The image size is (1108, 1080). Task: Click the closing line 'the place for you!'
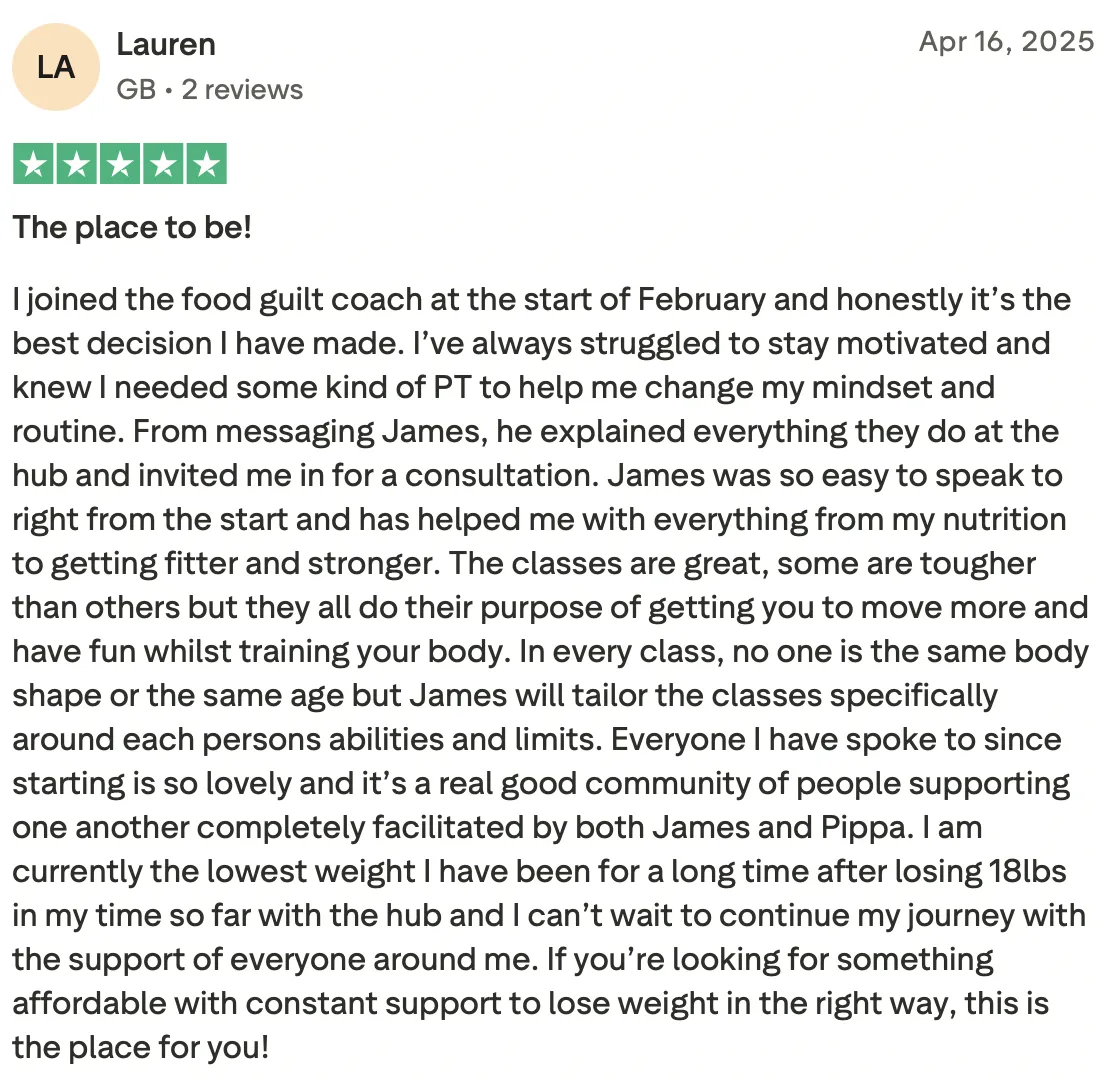click(141, 1047)
